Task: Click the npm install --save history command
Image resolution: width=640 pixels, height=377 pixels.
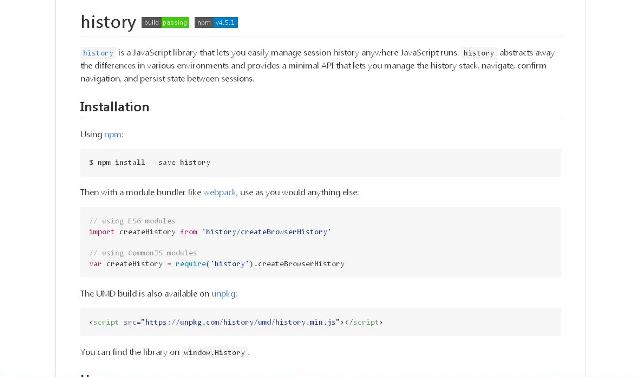Action: [149, 162]
